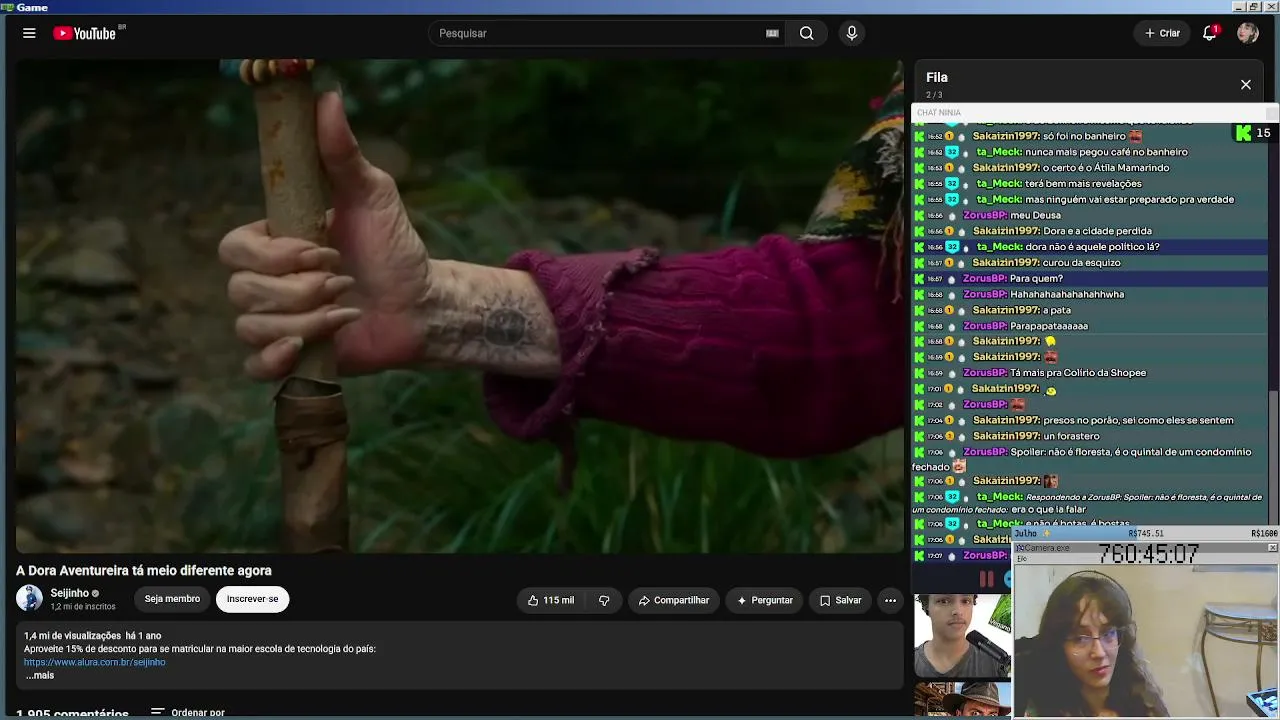Screen dimensions: 1280x720
Task: Click the Seja membro button
Action: click(x=172, y=599)
